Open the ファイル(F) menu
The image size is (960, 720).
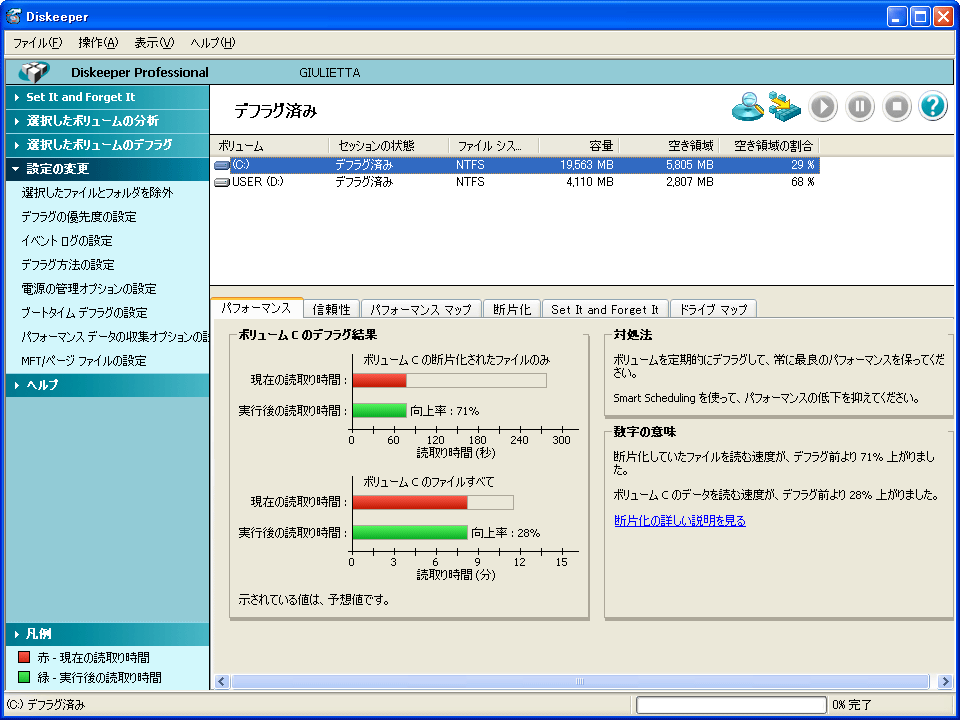(37, 43)
